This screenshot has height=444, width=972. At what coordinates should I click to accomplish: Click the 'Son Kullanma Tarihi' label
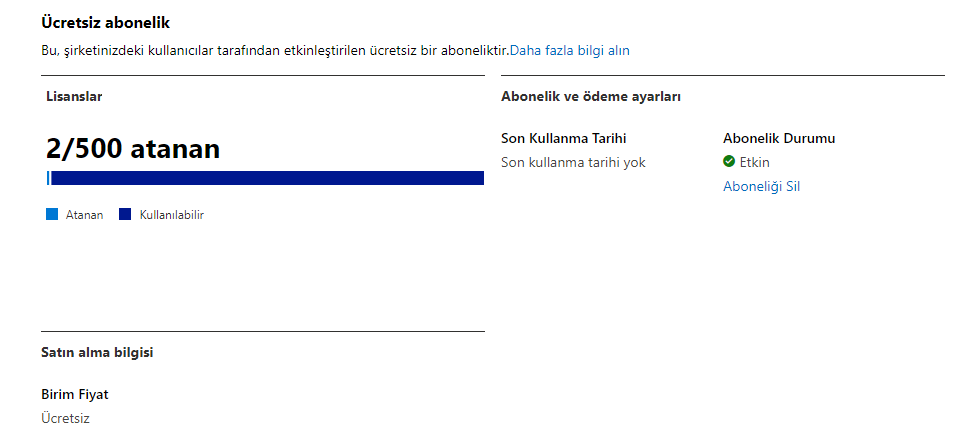point(563,138)
